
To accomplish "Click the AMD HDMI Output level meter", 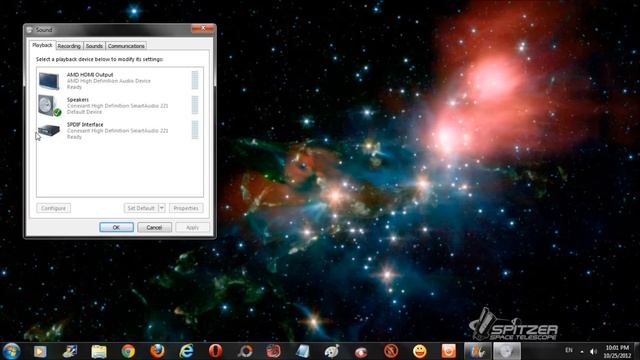I will 195,80.
